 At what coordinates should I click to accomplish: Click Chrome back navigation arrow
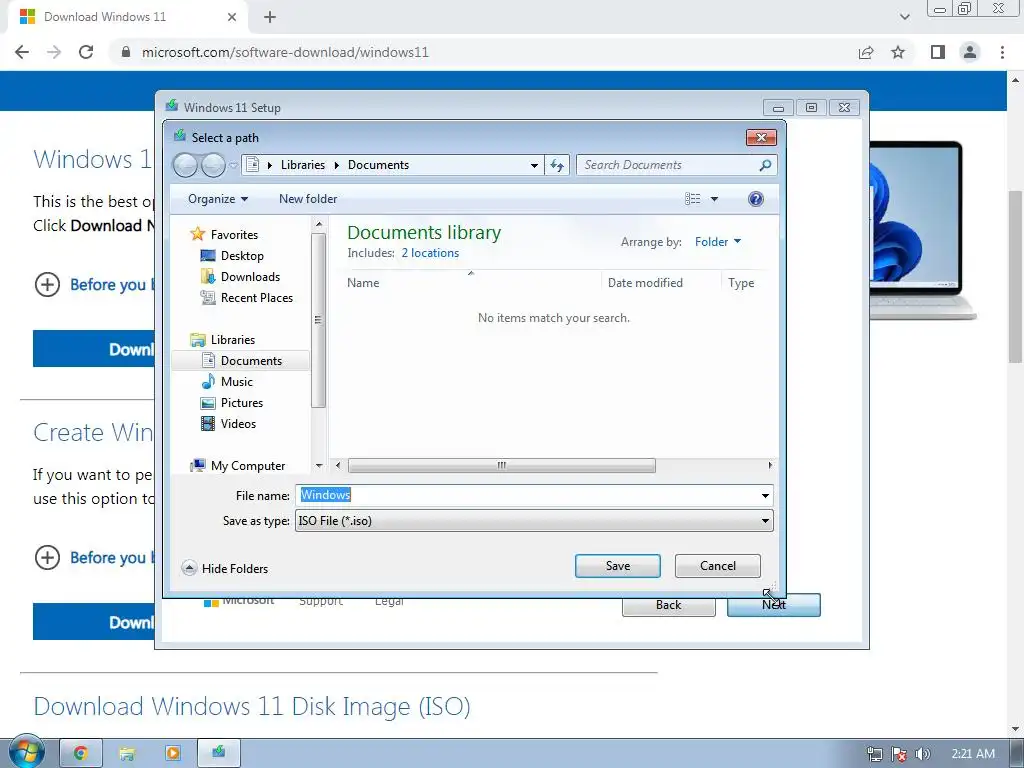point(22,52)
